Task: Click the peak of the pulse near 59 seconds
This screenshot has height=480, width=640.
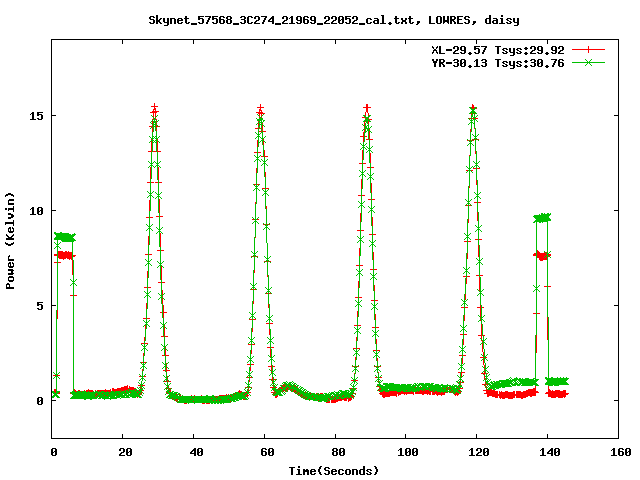Action: [260, 109]
